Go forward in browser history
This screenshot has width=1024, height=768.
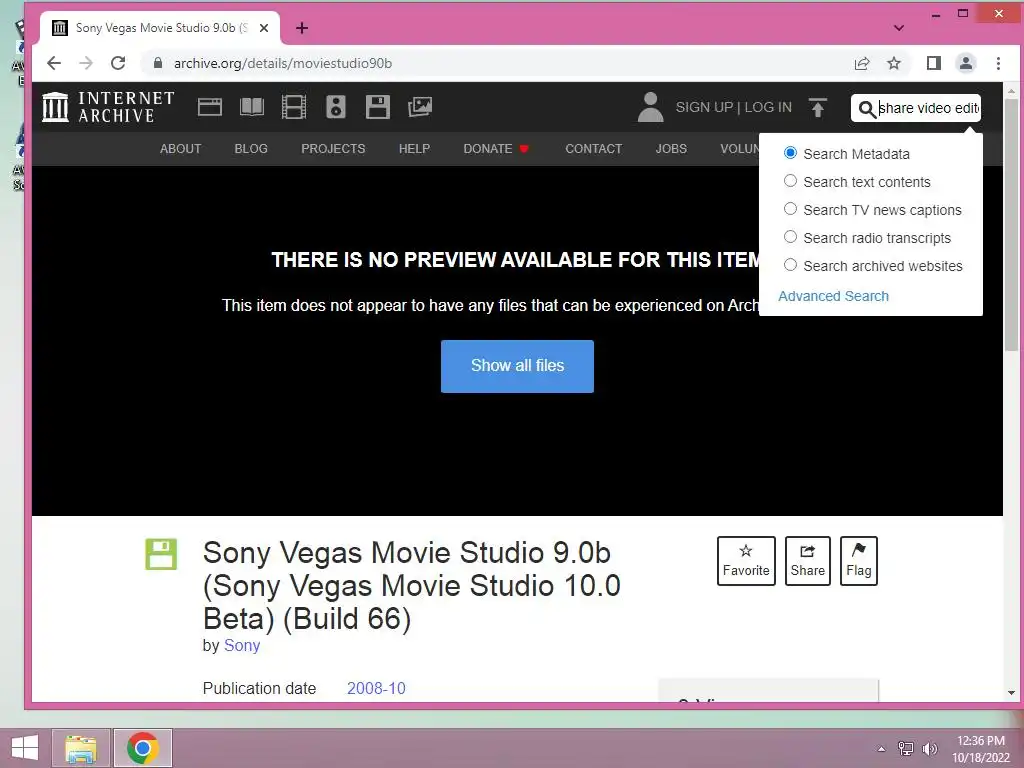pyautogui.click(x=86, y=63)
